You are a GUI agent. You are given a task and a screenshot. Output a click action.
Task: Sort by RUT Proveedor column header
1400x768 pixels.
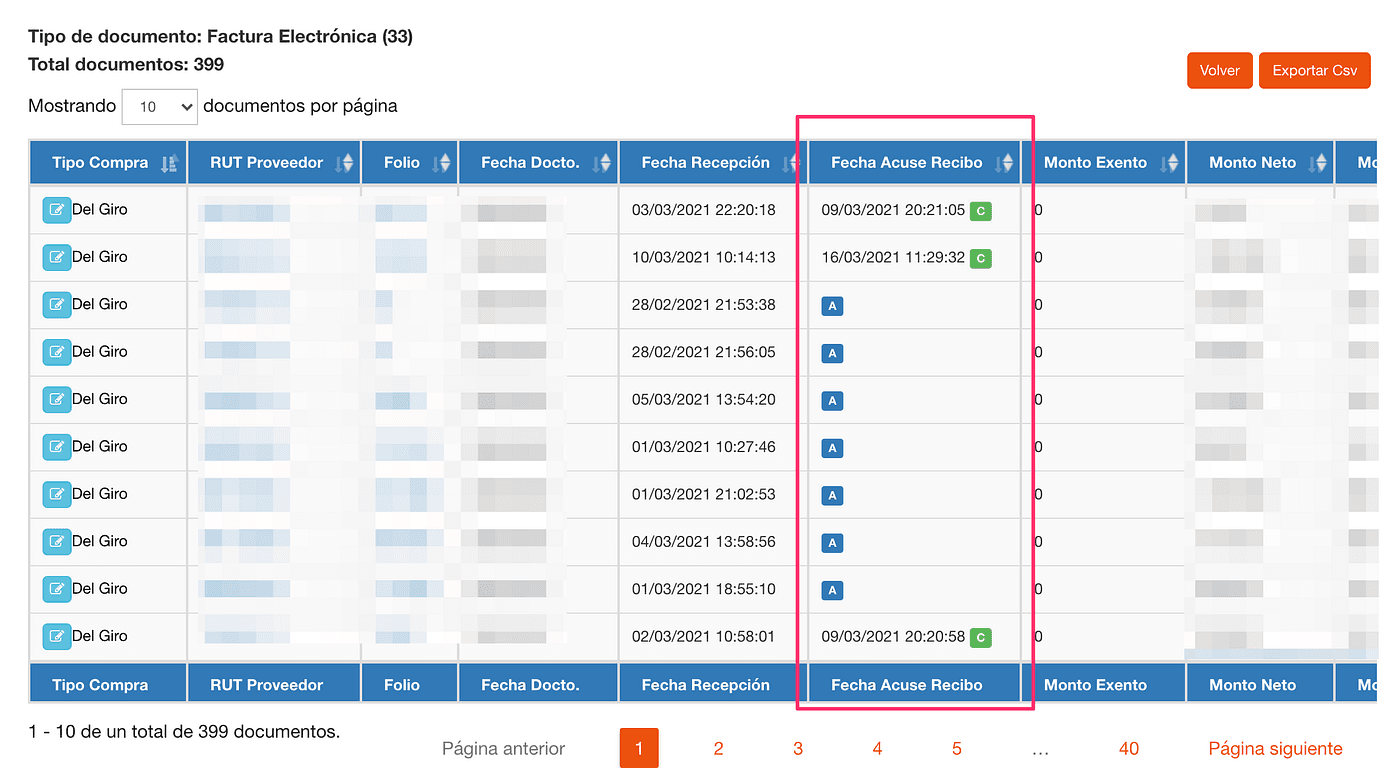click(274, 162)
